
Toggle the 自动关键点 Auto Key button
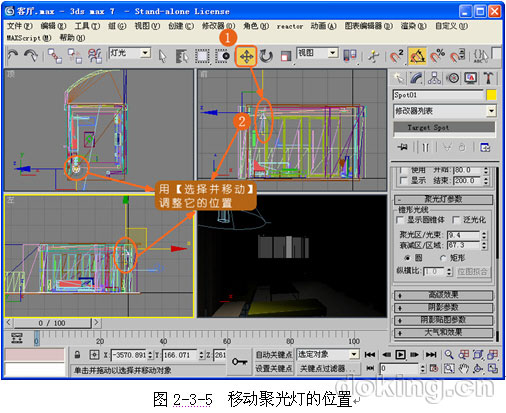click(x=274, y=355)
